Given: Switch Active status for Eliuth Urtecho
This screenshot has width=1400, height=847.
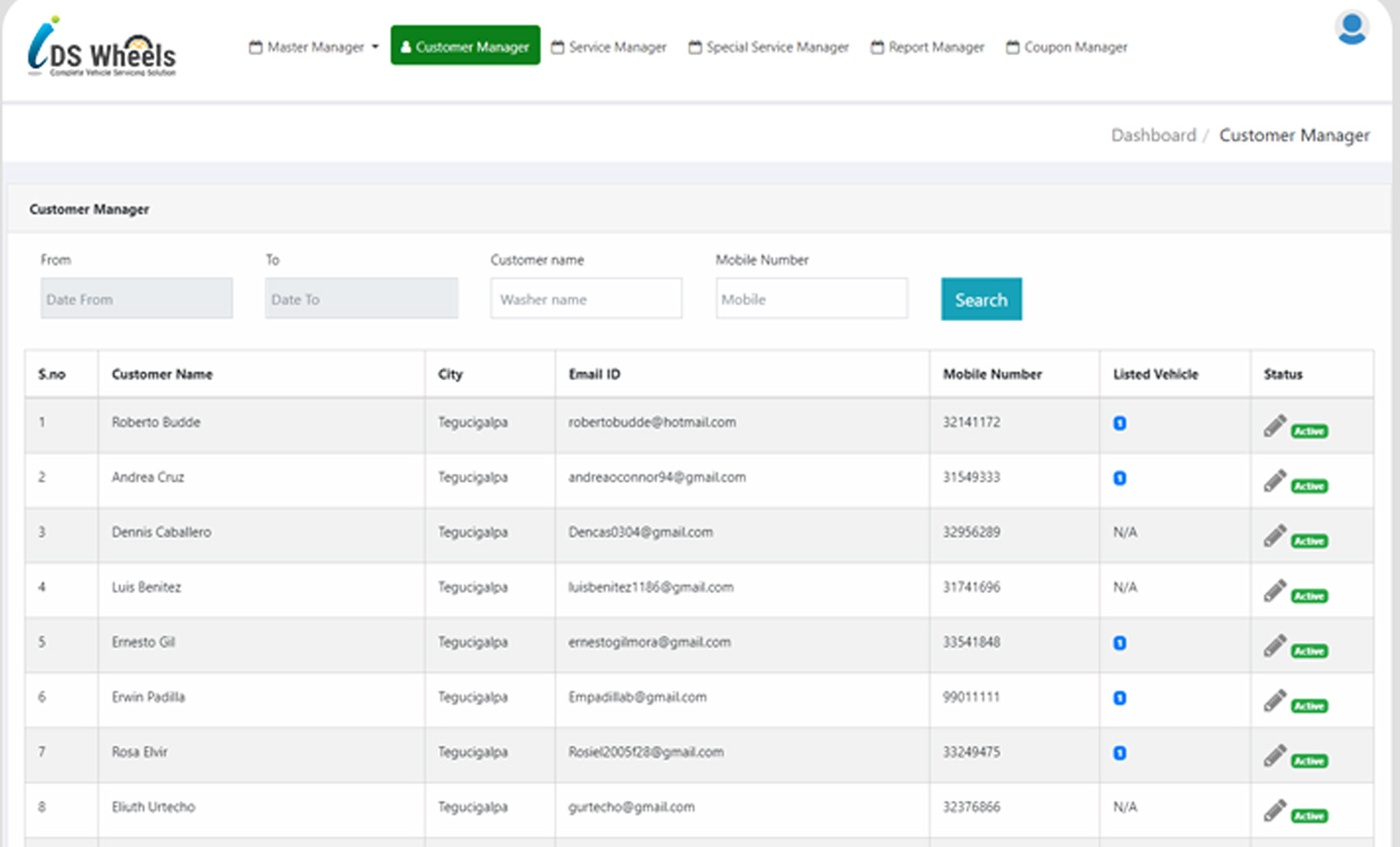Looking at the screenshot, I should pyautogui.click(x=1309, y=817).
